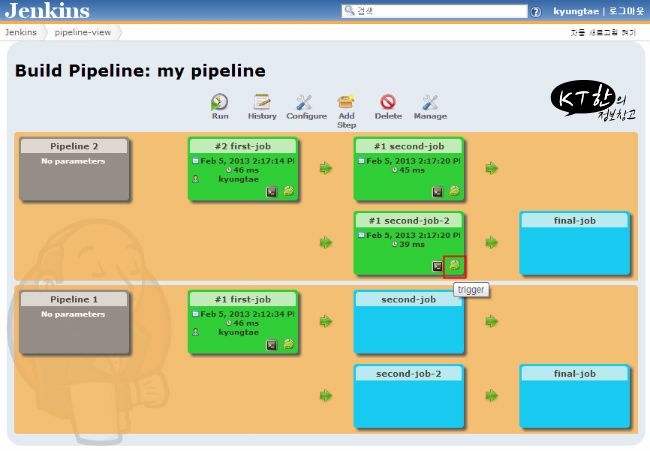Open the Manage icon

pyautogui.click(x=430, y=102)
